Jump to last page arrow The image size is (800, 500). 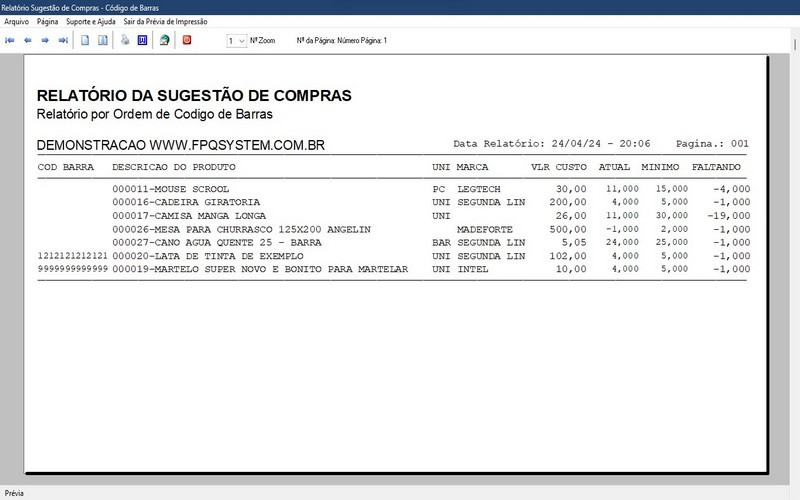tap(63, 40)
